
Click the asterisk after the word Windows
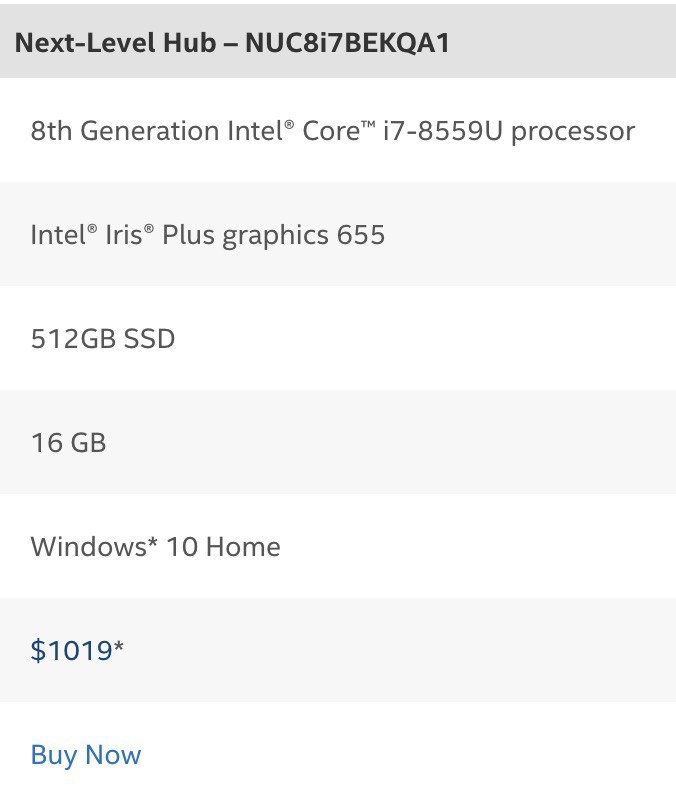[x=152, y=543]
